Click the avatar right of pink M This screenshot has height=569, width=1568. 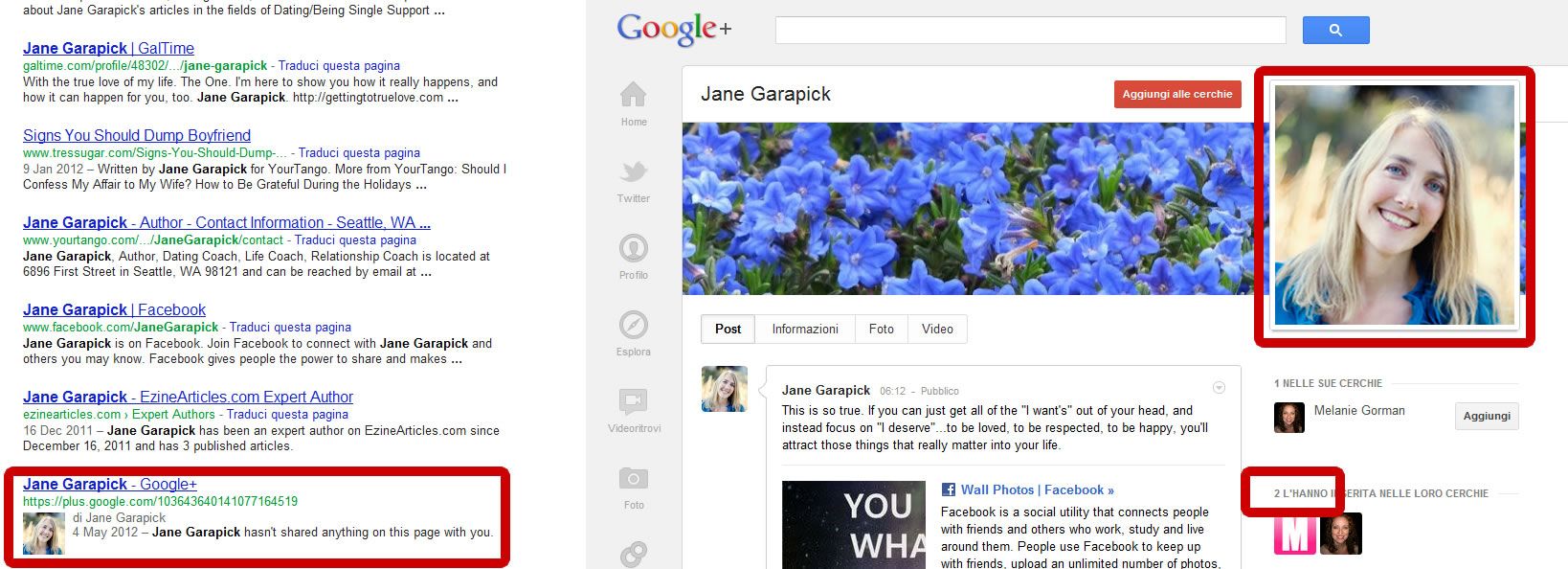1340,534
